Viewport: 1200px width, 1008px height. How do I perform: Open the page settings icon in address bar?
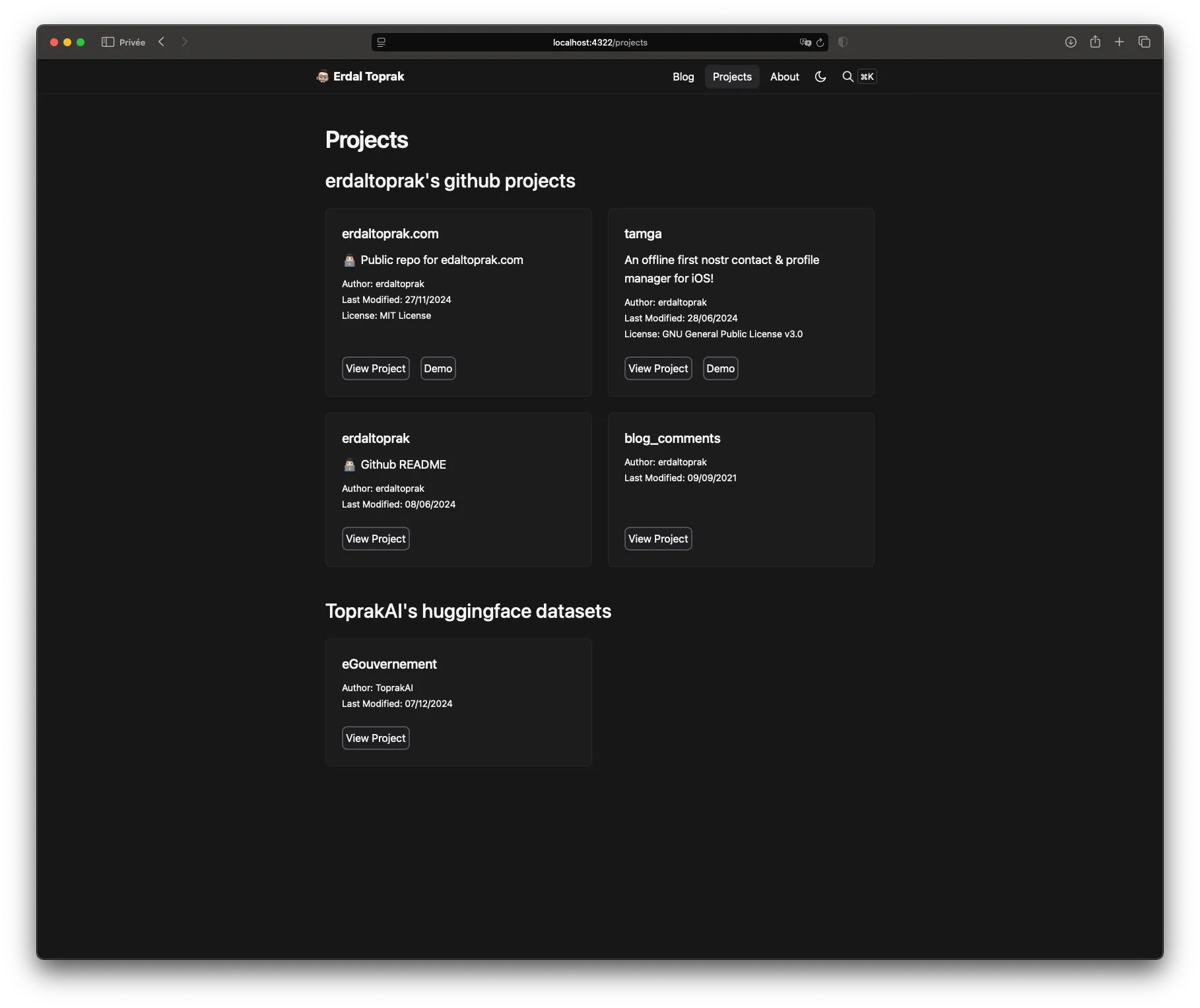click(x=382, y=42)
